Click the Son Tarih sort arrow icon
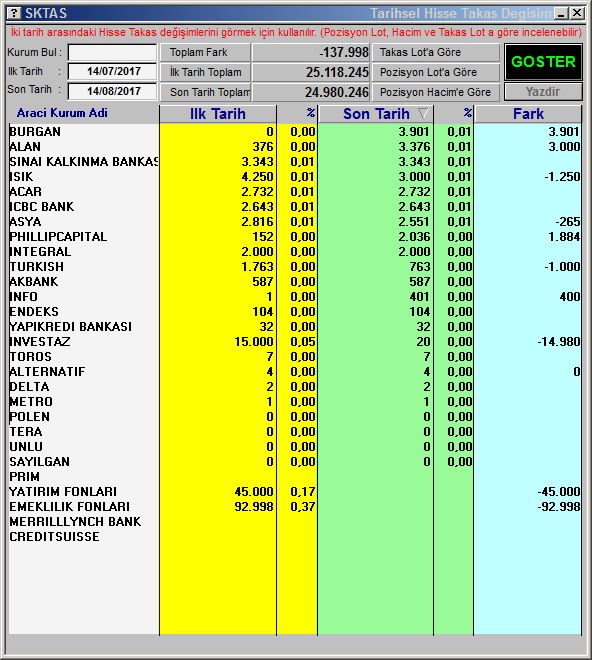 tap(423, 114)
